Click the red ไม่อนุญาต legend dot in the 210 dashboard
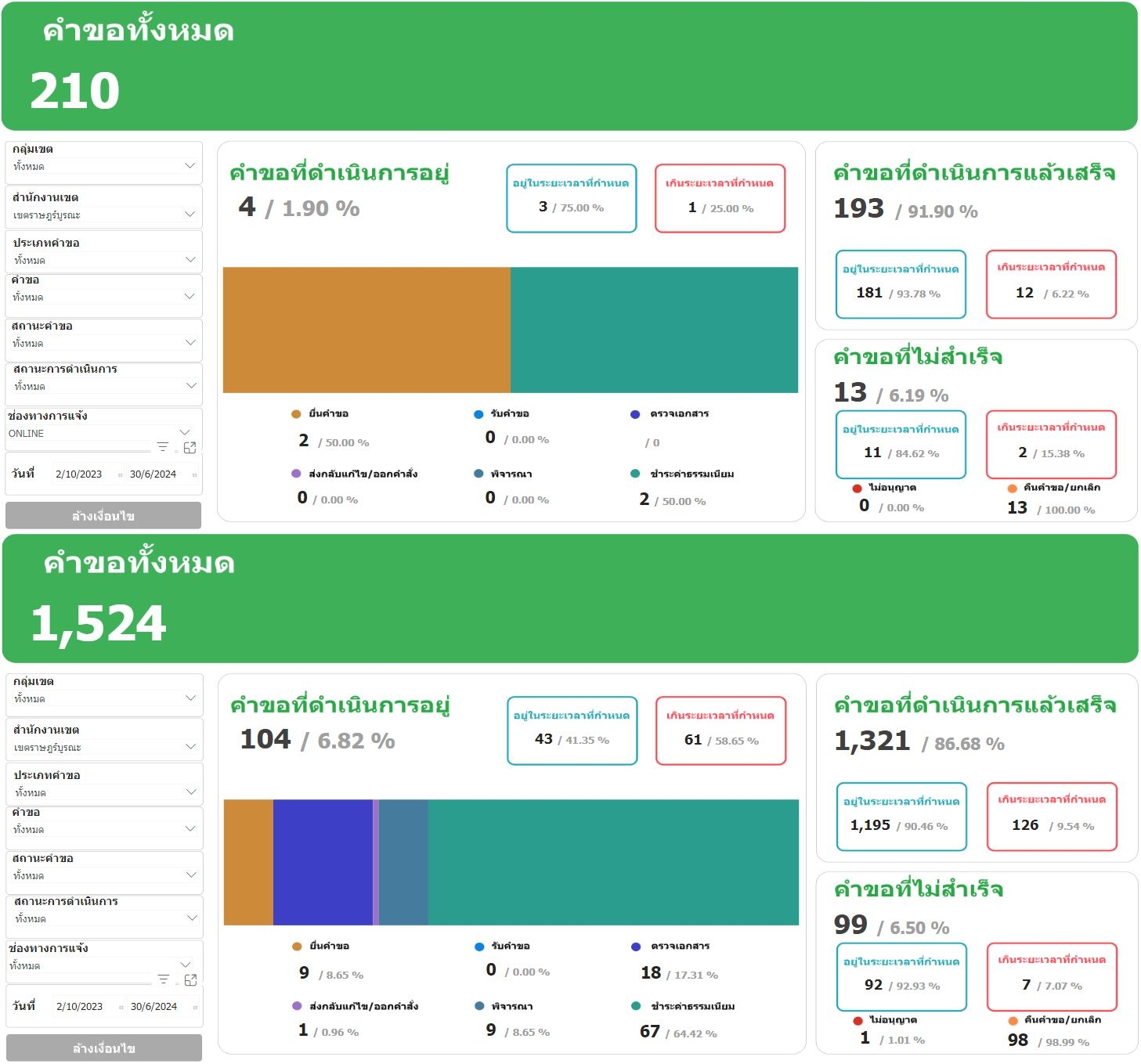This screenshot has height=1064, width=1141. (x=857, y=488)
